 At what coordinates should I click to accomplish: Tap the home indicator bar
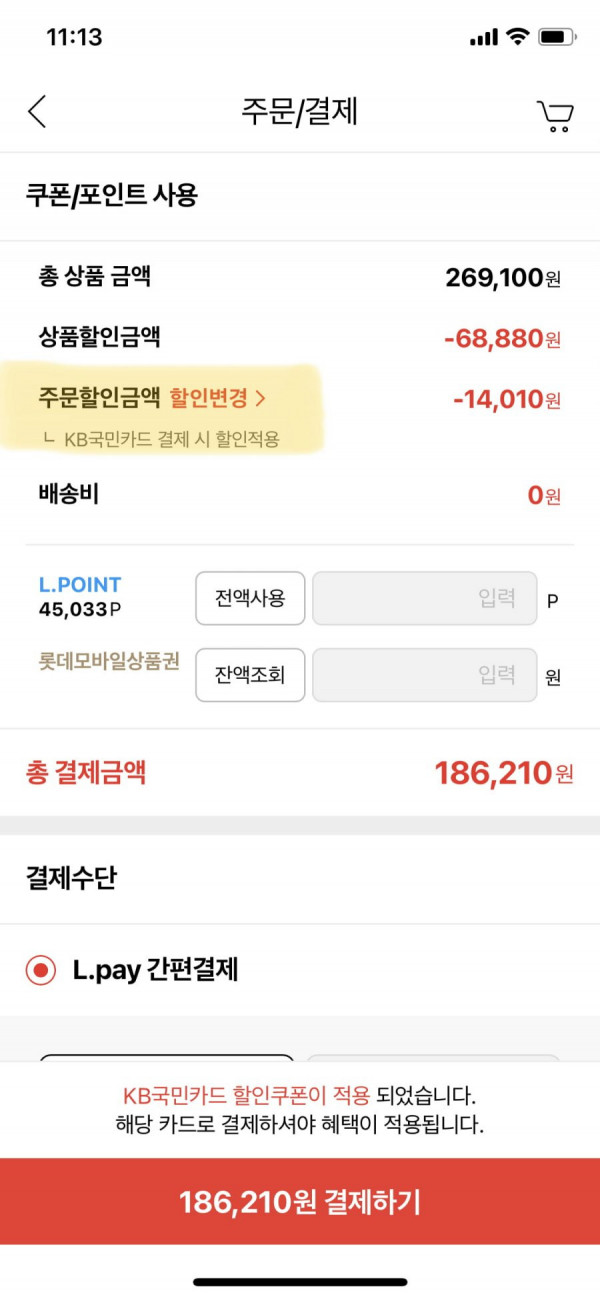click(300, 1282)
